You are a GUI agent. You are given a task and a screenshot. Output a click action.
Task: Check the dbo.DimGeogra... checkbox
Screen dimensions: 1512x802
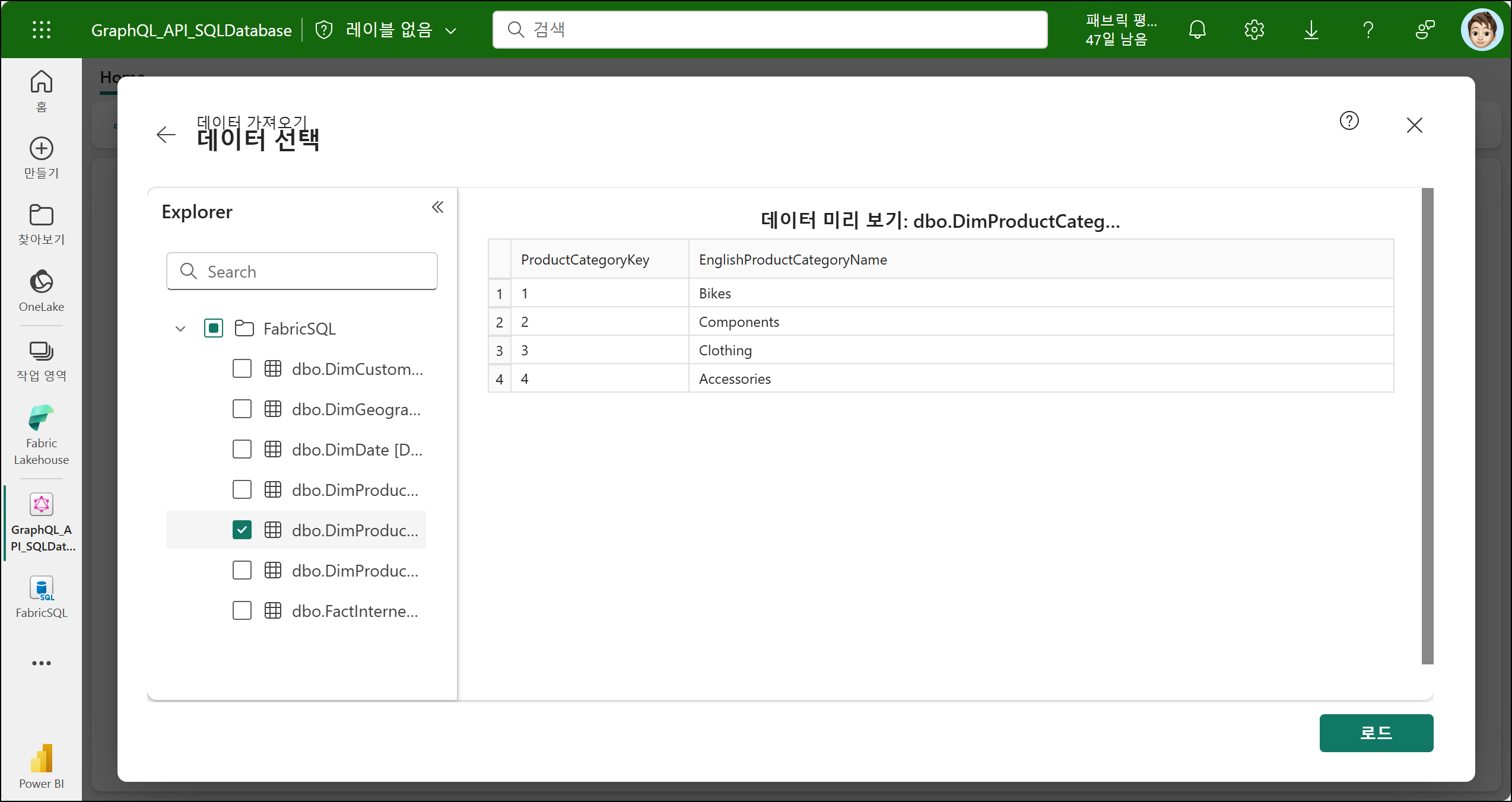point(242,409)
